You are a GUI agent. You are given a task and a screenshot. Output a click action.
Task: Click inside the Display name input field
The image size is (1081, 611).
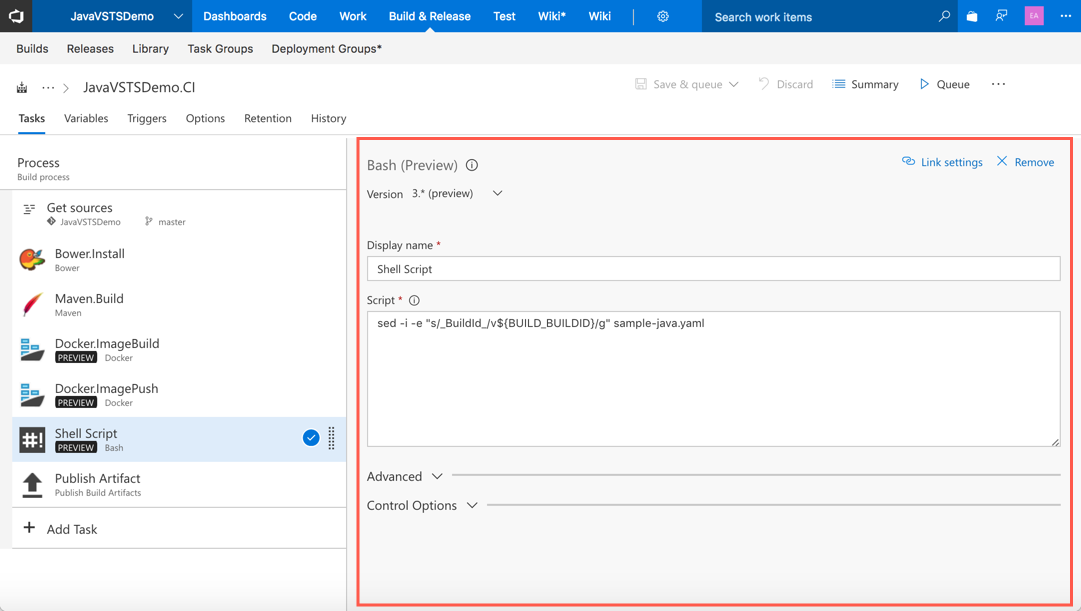point(711,268)
